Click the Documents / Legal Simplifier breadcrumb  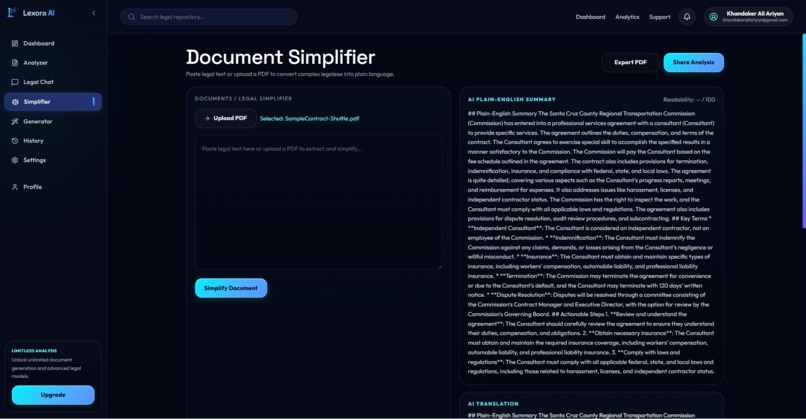243,98
